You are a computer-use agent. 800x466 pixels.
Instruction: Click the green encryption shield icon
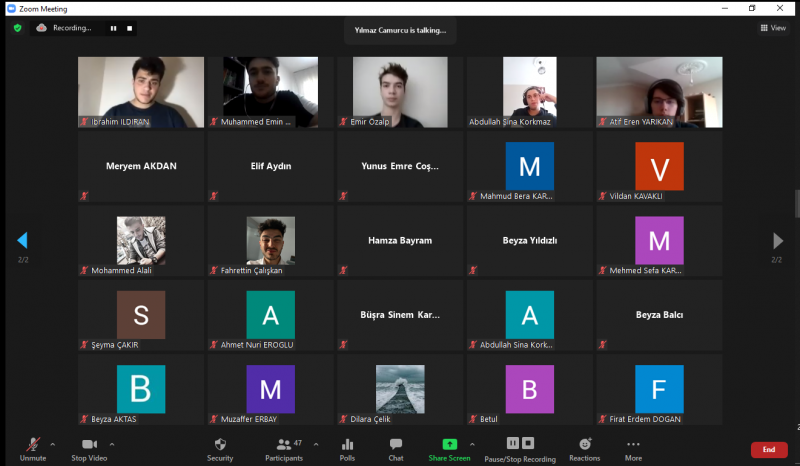[x=17, y=28]
